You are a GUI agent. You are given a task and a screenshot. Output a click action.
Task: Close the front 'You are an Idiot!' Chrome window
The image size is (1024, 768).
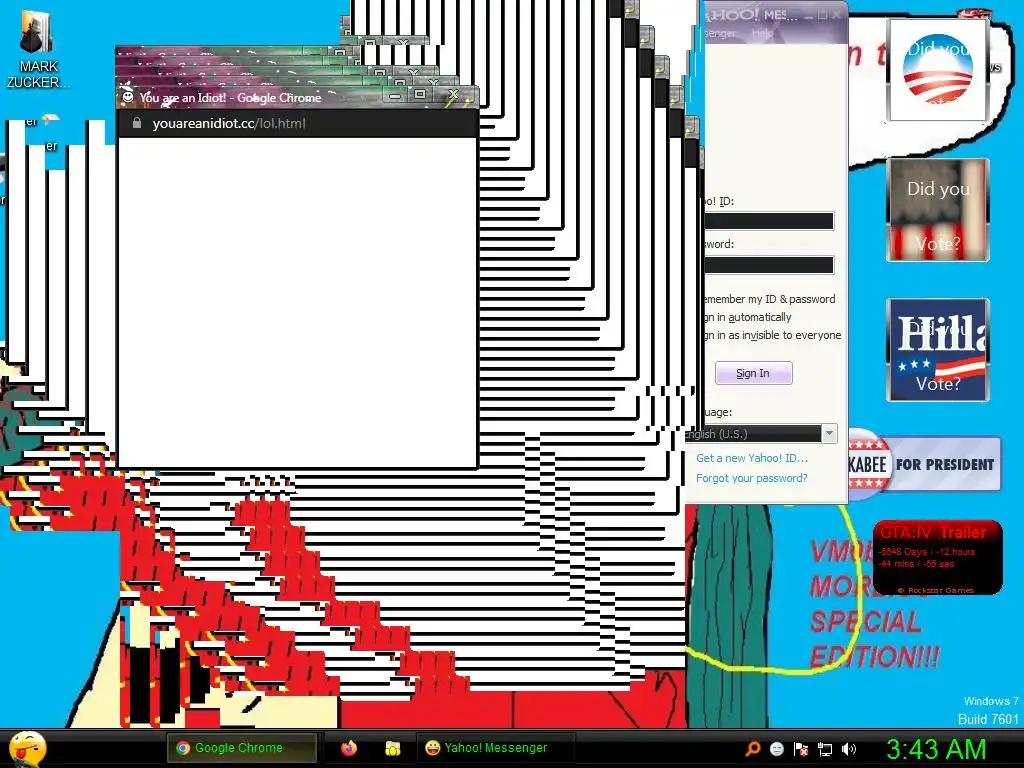(x=453, y=95)
